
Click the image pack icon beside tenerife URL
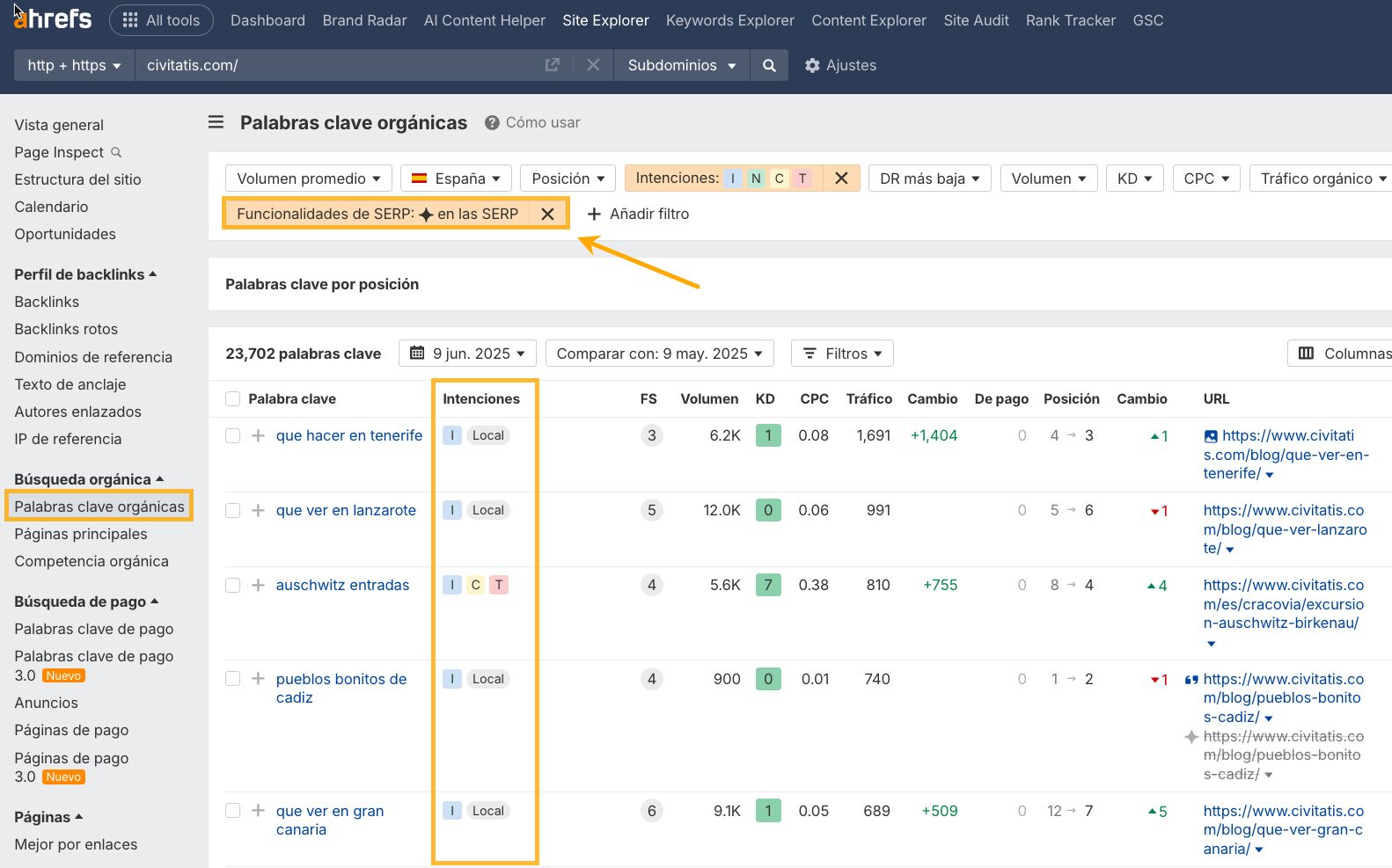pyautogui.click(x=1211, y=436)
